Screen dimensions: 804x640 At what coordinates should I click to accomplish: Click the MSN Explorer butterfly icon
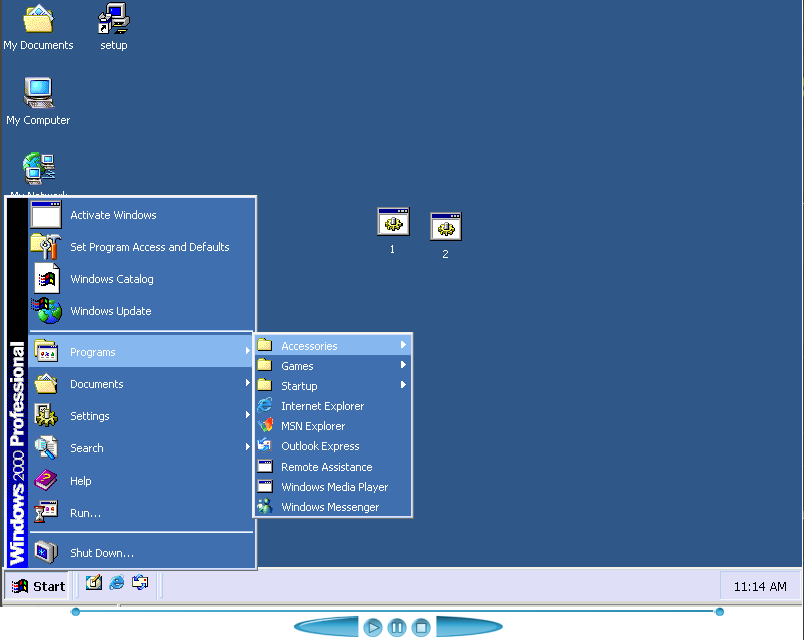click(x=265, y=425)
